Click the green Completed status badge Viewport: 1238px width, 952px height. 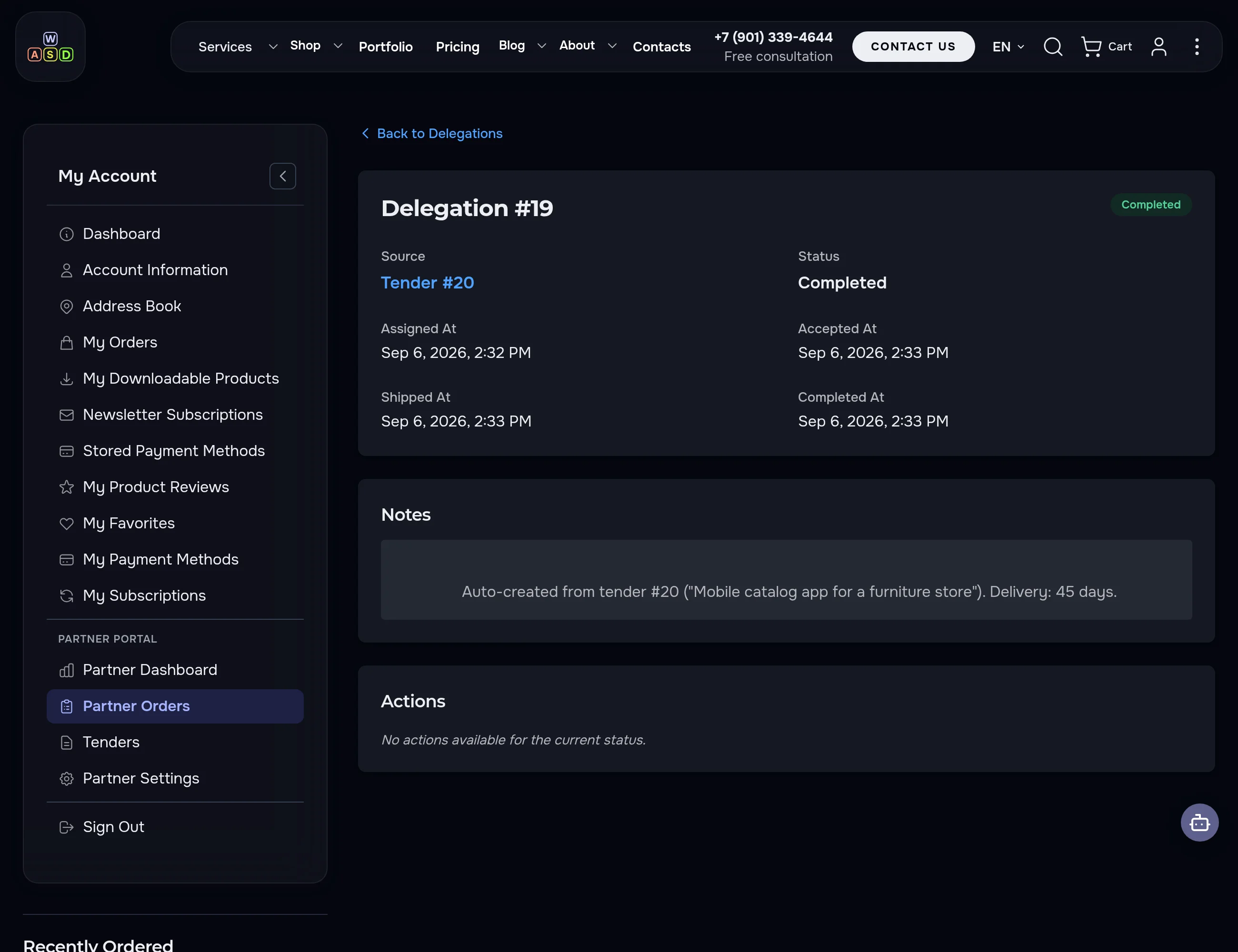(1151, 205)
